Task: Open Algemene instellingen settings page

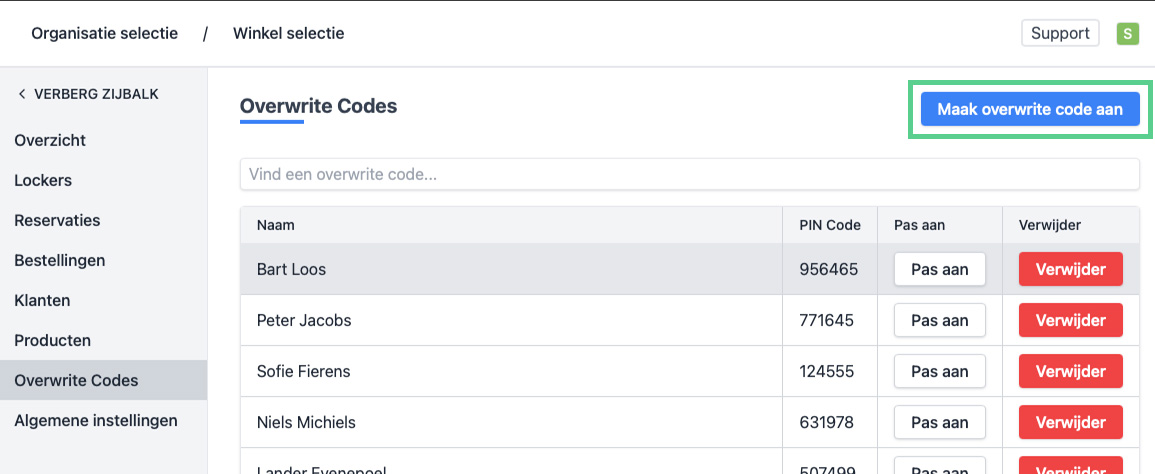Action: point(95,420)
